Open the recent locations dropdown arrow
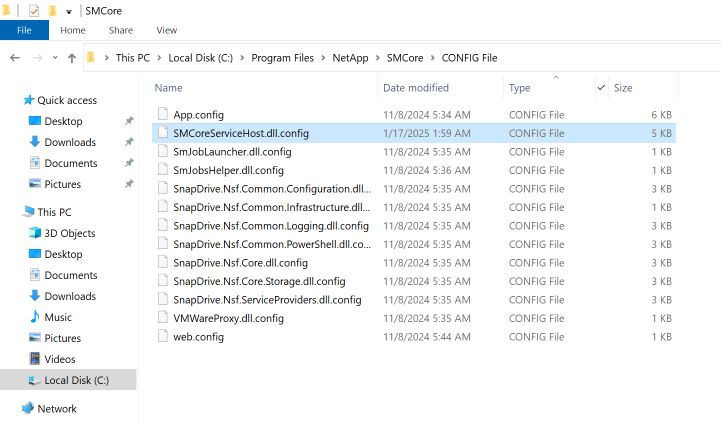This screenshot has width=721, height=423. click(55, 58)
